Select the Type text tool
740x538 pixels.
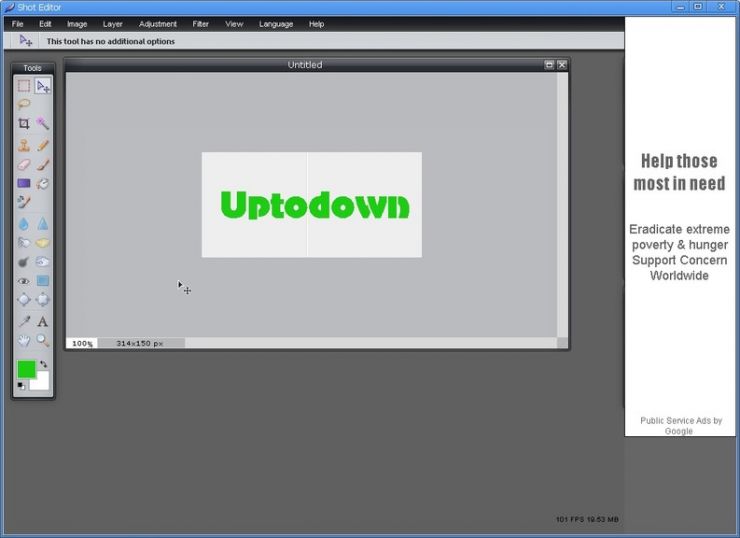click(43, 321)
